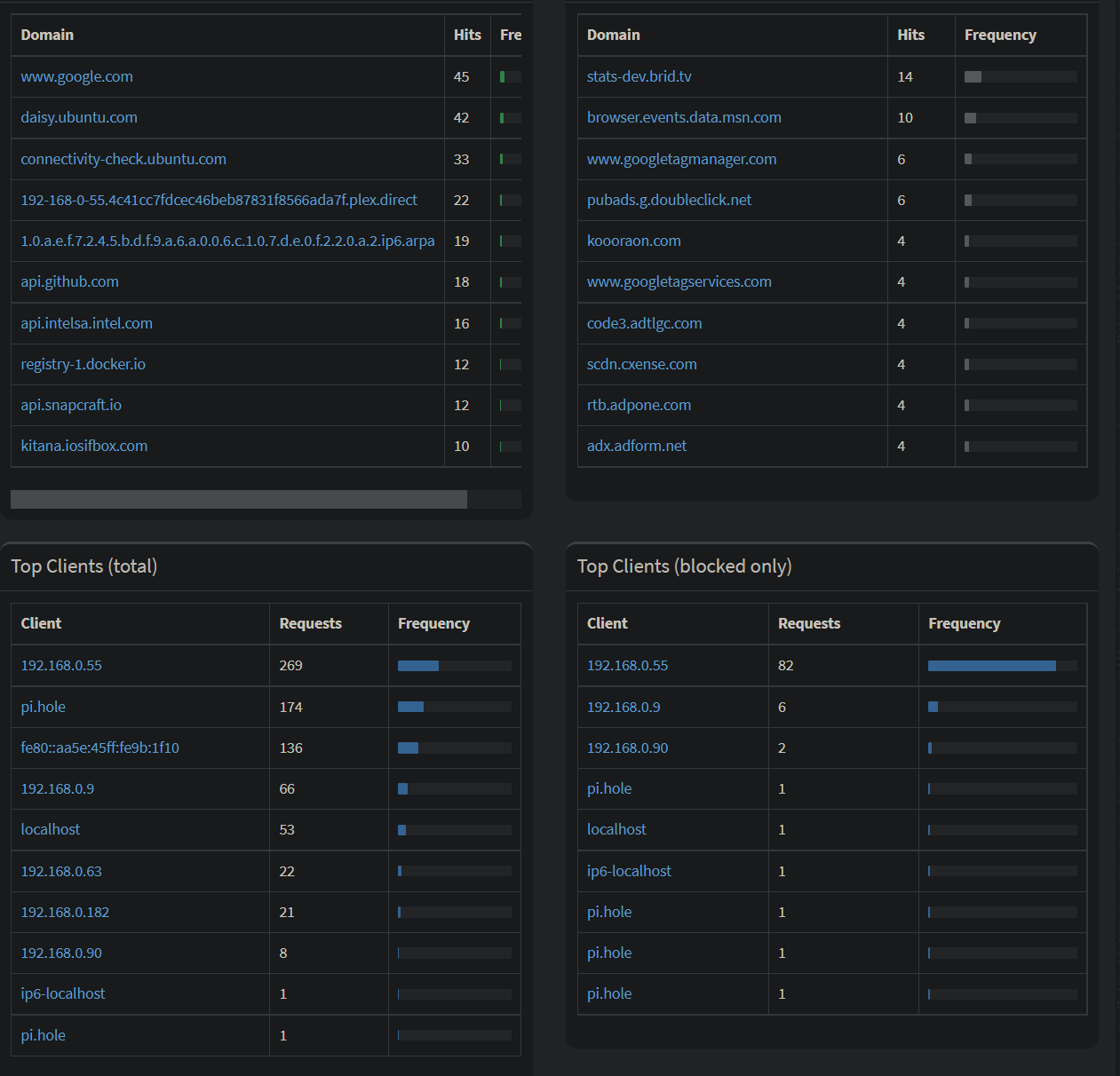Click Hits value 45 for www.google.com
1120x1076 pixels.
462,76
